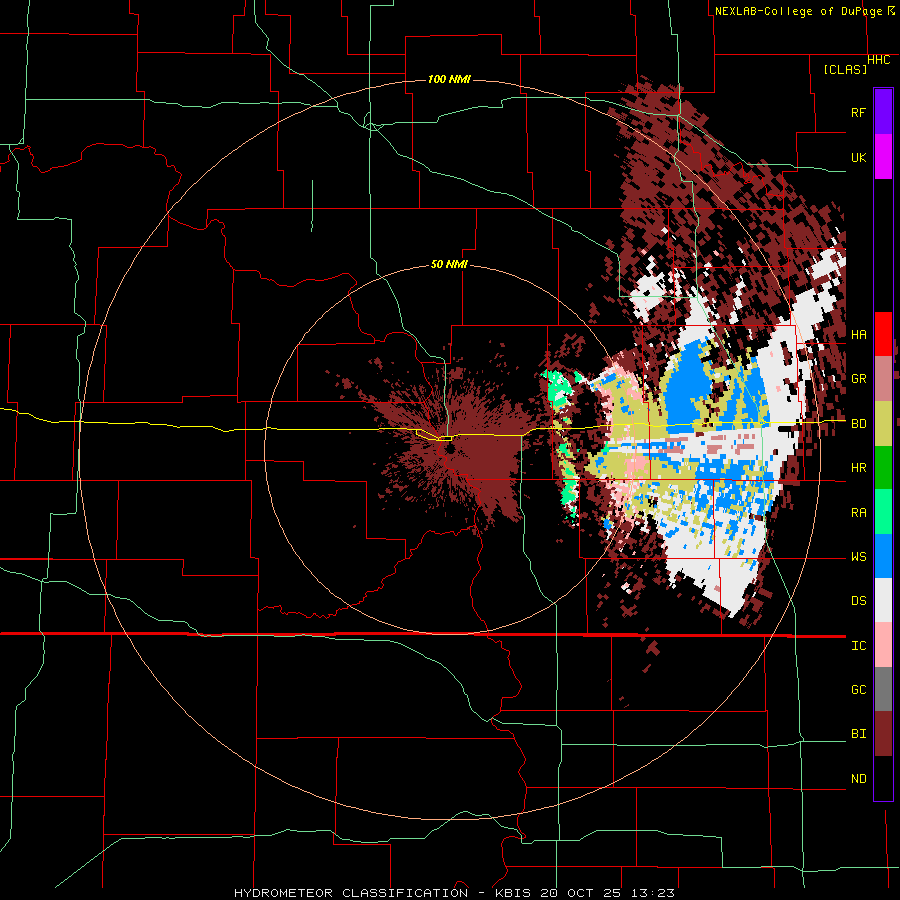Click the HR legend label

(x=858, y=468)
